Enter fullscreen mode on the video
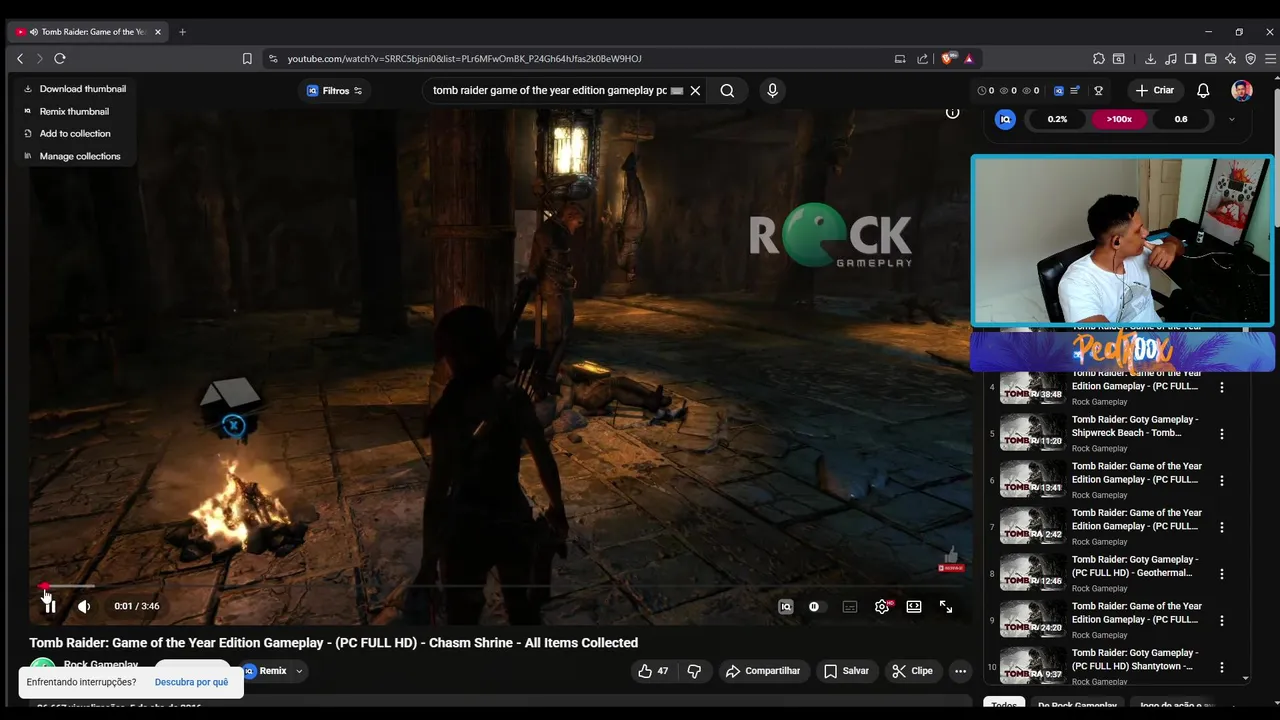This screenshot has height=720, width=1280. pos(946,606)
